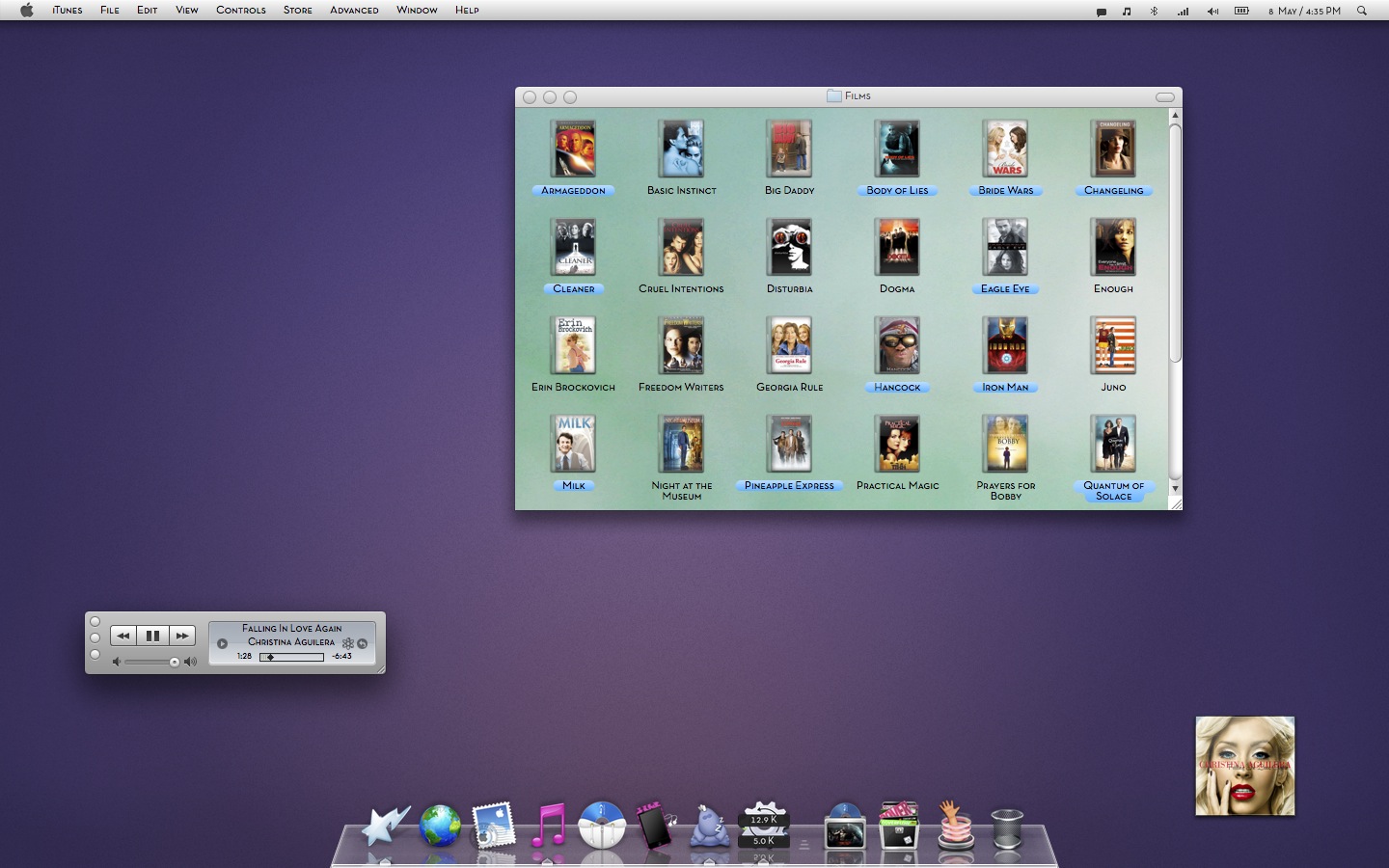
Task: Select the Freedom Writers film icon
Action: coord(682,345)
